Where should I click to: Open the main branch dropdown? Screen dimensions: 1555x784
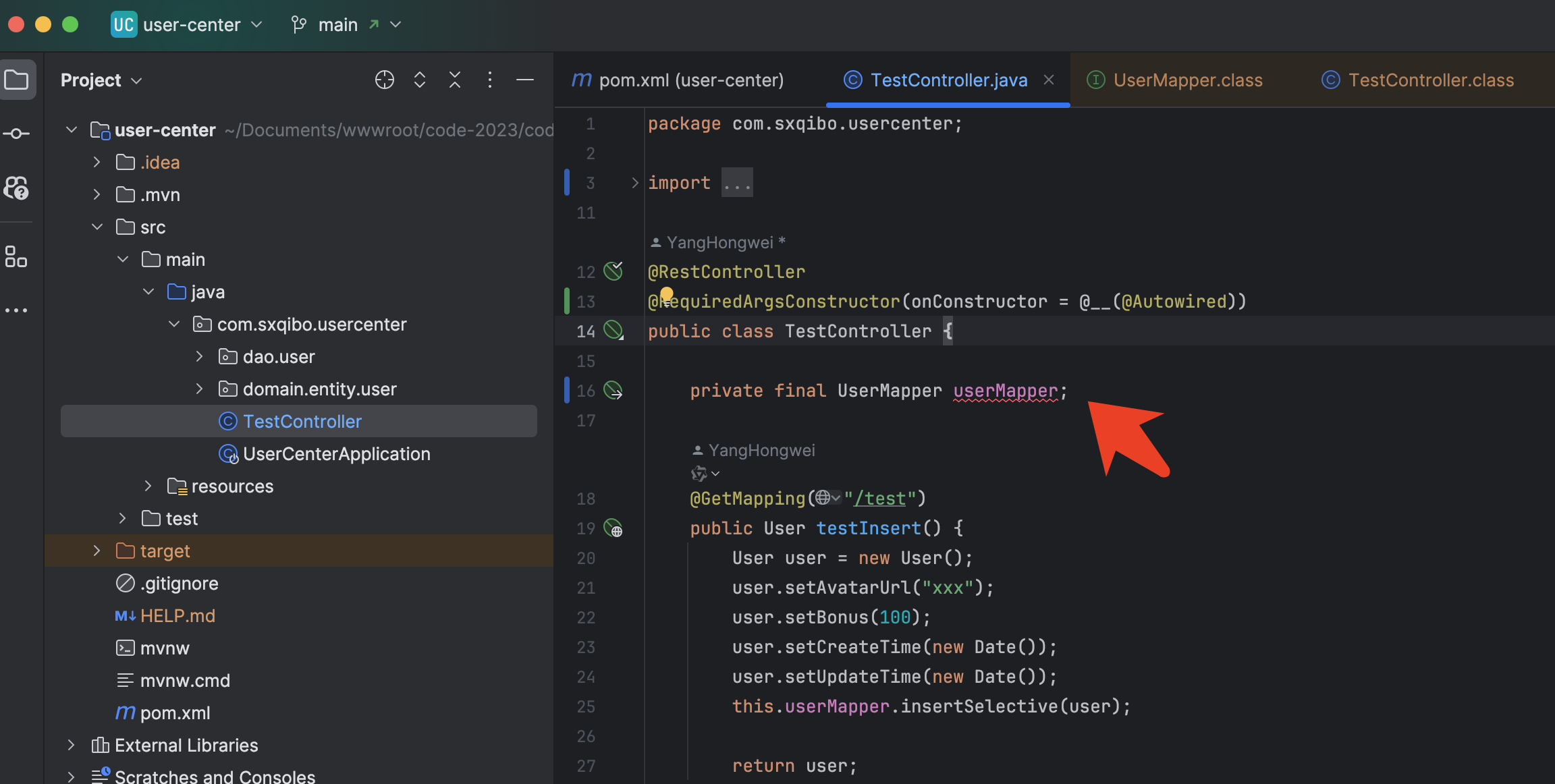point(396,24)
